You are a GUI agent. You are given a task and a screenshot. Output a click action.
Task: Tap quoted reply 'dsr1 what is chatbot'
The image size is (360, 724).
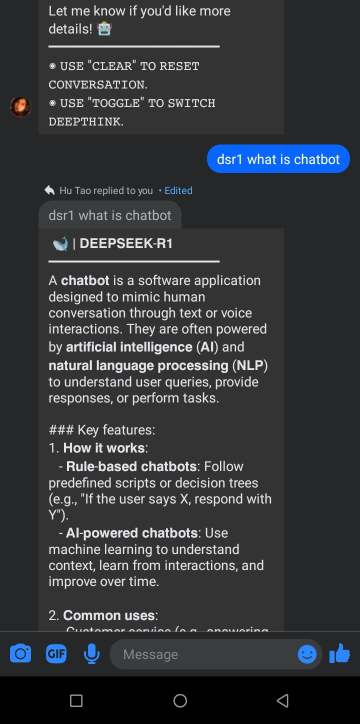pos(110,215)
